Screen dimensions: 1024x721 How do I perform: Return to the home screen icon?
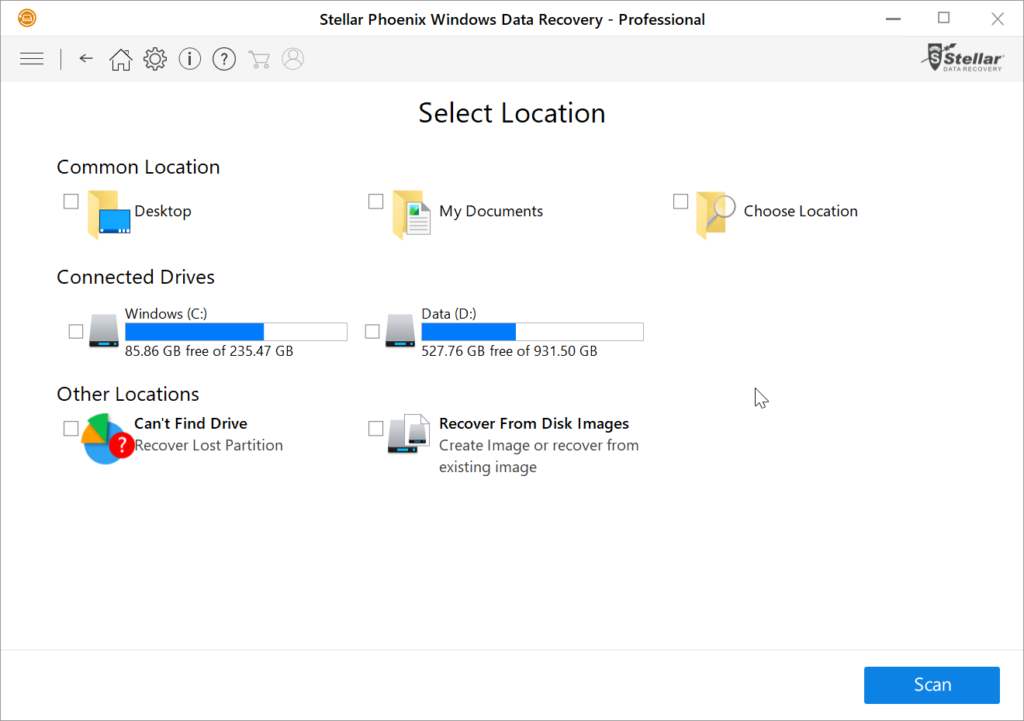click(x=120, y=59)
